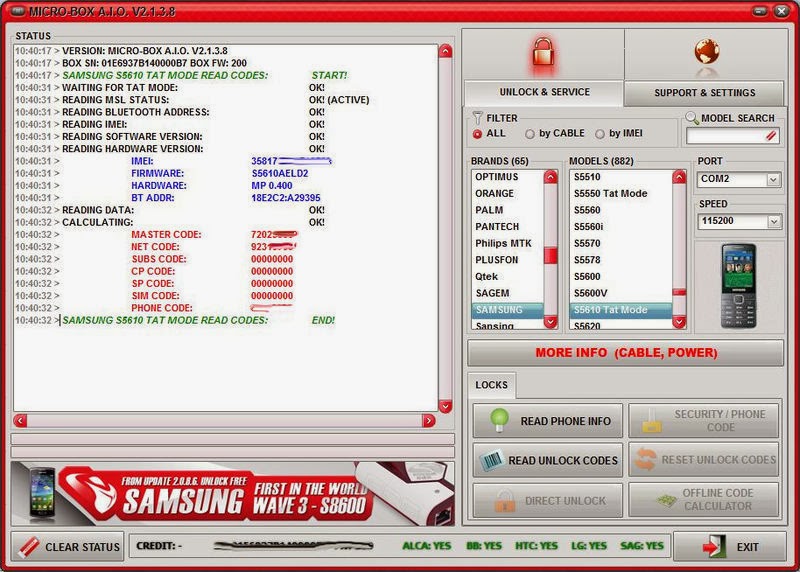Click the Offline Code Calculator button
Image resolution: width=800 pixels, height=572 pixels.
(704, 501)
